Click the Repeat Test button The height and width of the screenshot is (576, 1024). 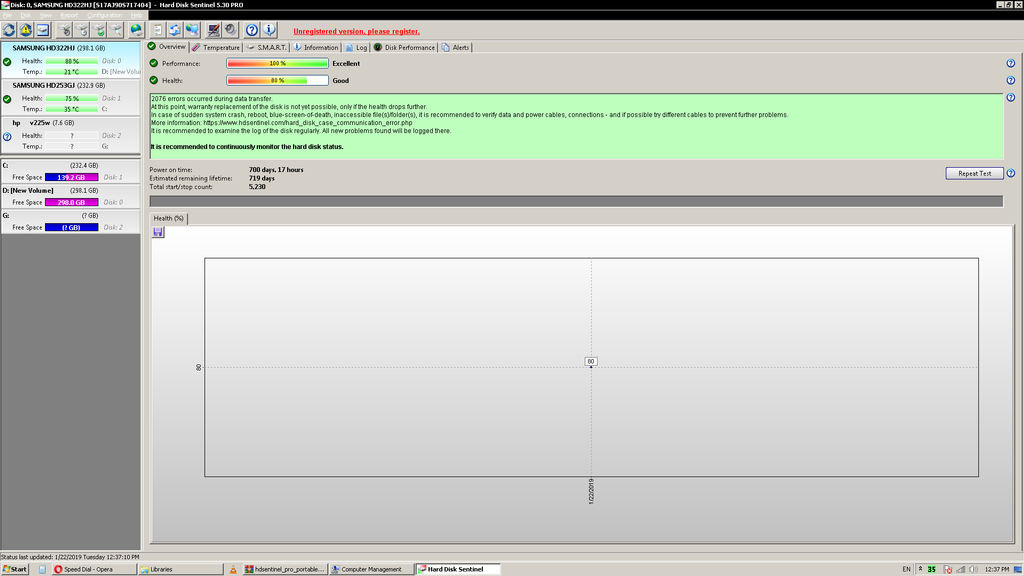974,173
